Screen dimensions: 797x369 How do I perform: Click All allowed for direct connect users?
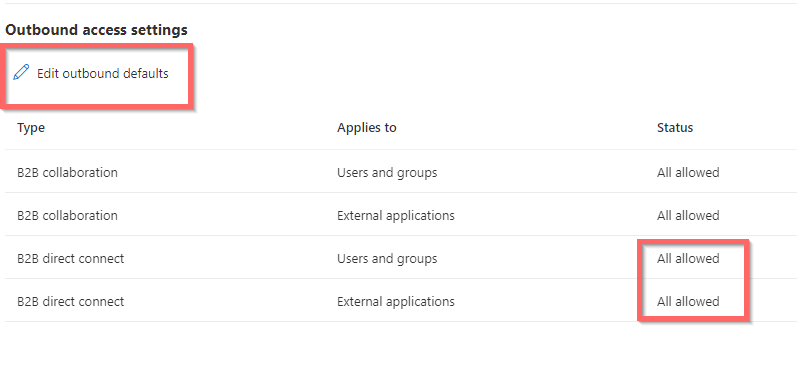click(688, 259)
